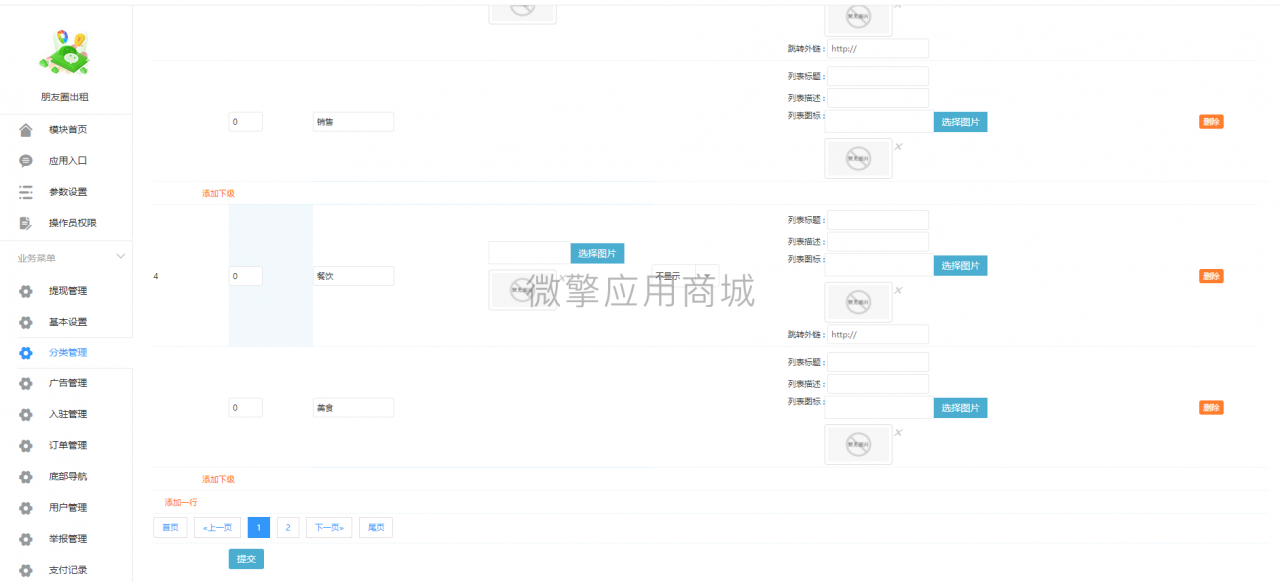Click the 销售 list icon placeholder thumbnail
The width and height of the screenshot is (1280, 582).
coord(858,158)
